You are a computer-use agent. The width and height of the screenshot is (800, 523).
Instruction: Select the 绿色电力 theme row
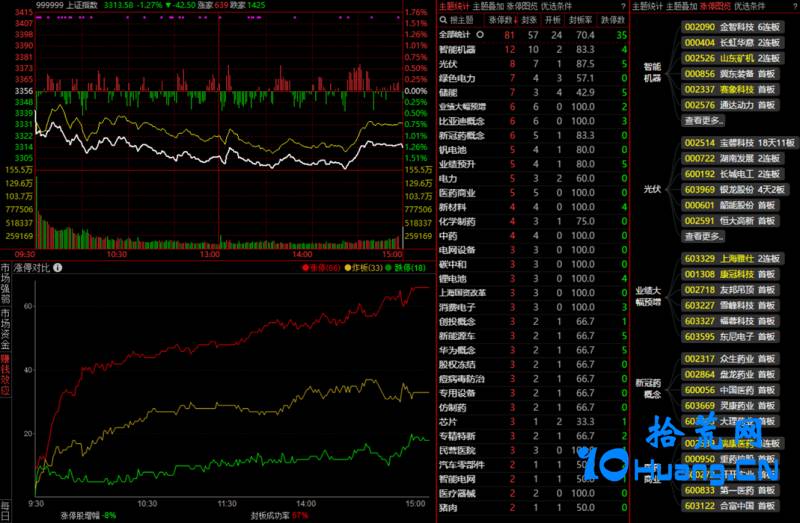533,78
